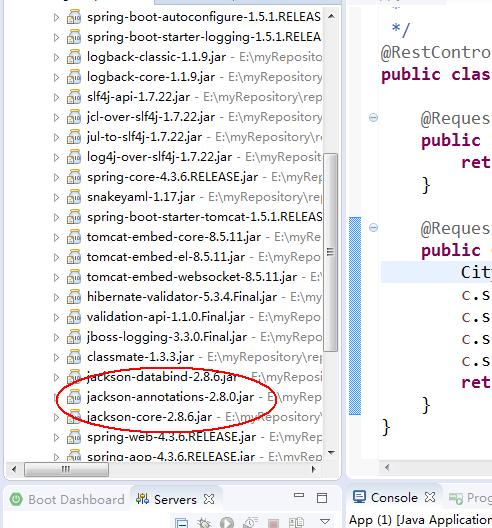Minimize the Servers view panel

tap(299, 495)
